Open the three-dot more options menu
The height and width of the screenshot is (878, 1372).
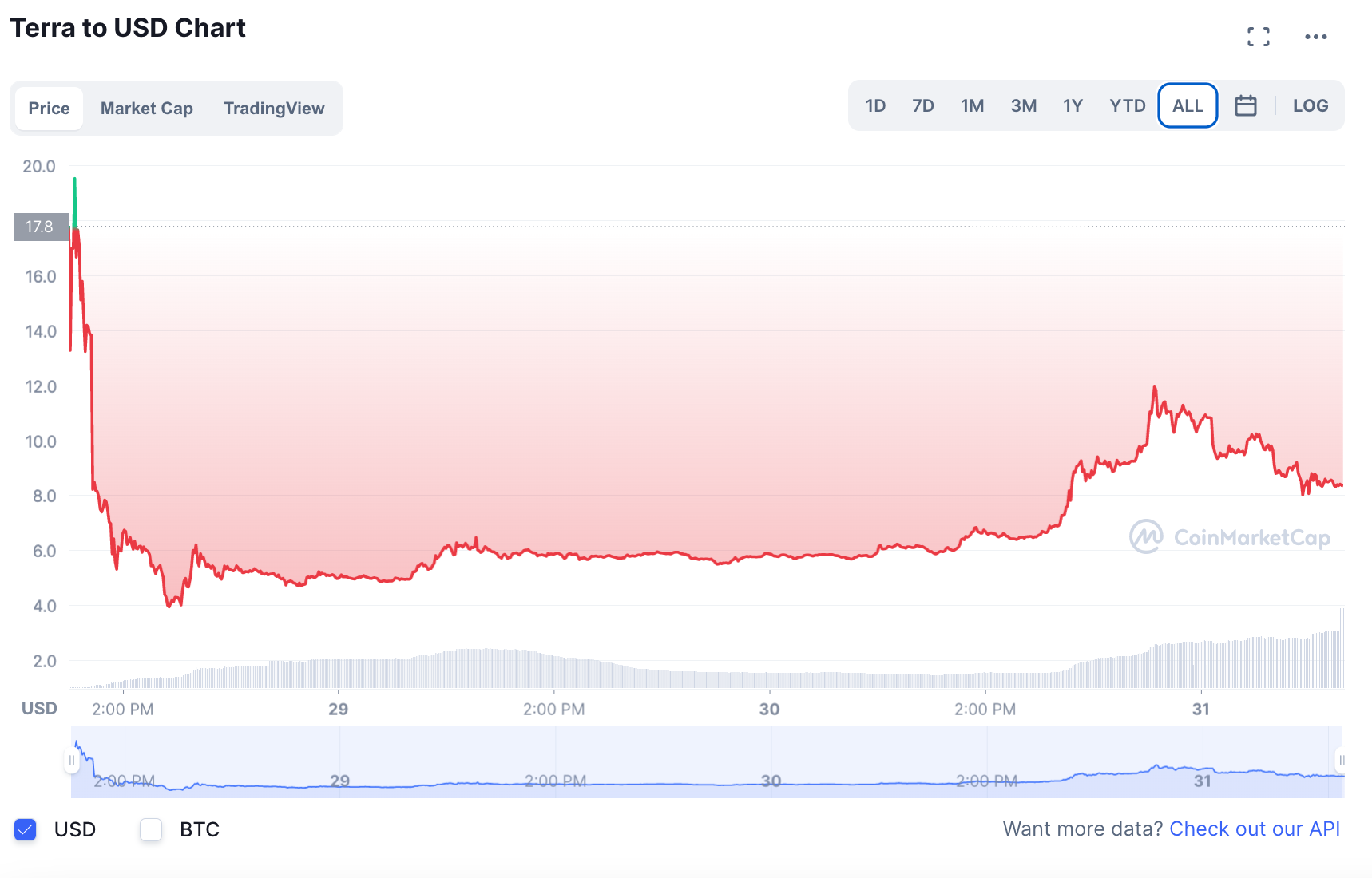tap(1315, 37)
